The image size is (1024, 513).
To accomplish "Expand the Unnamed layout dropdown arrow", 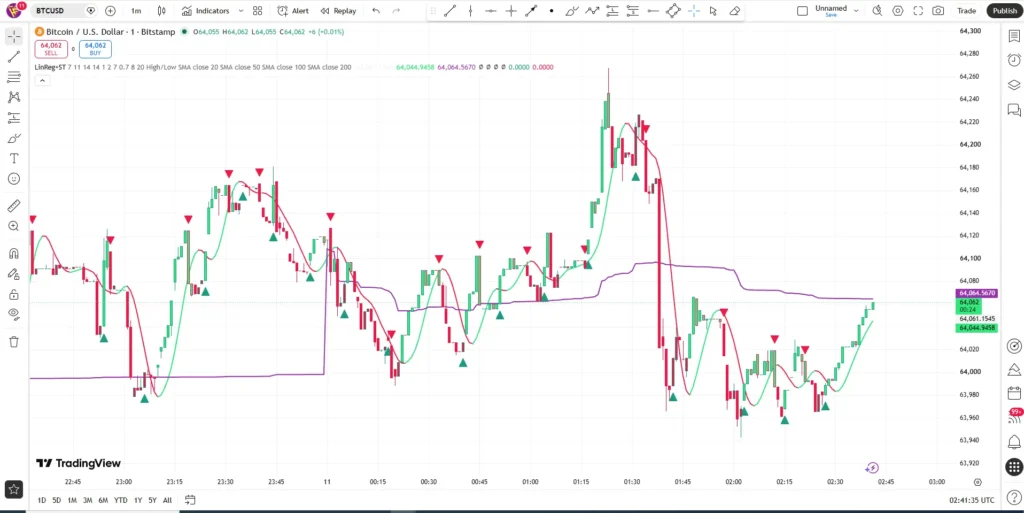I will click(x=856, y=10).
